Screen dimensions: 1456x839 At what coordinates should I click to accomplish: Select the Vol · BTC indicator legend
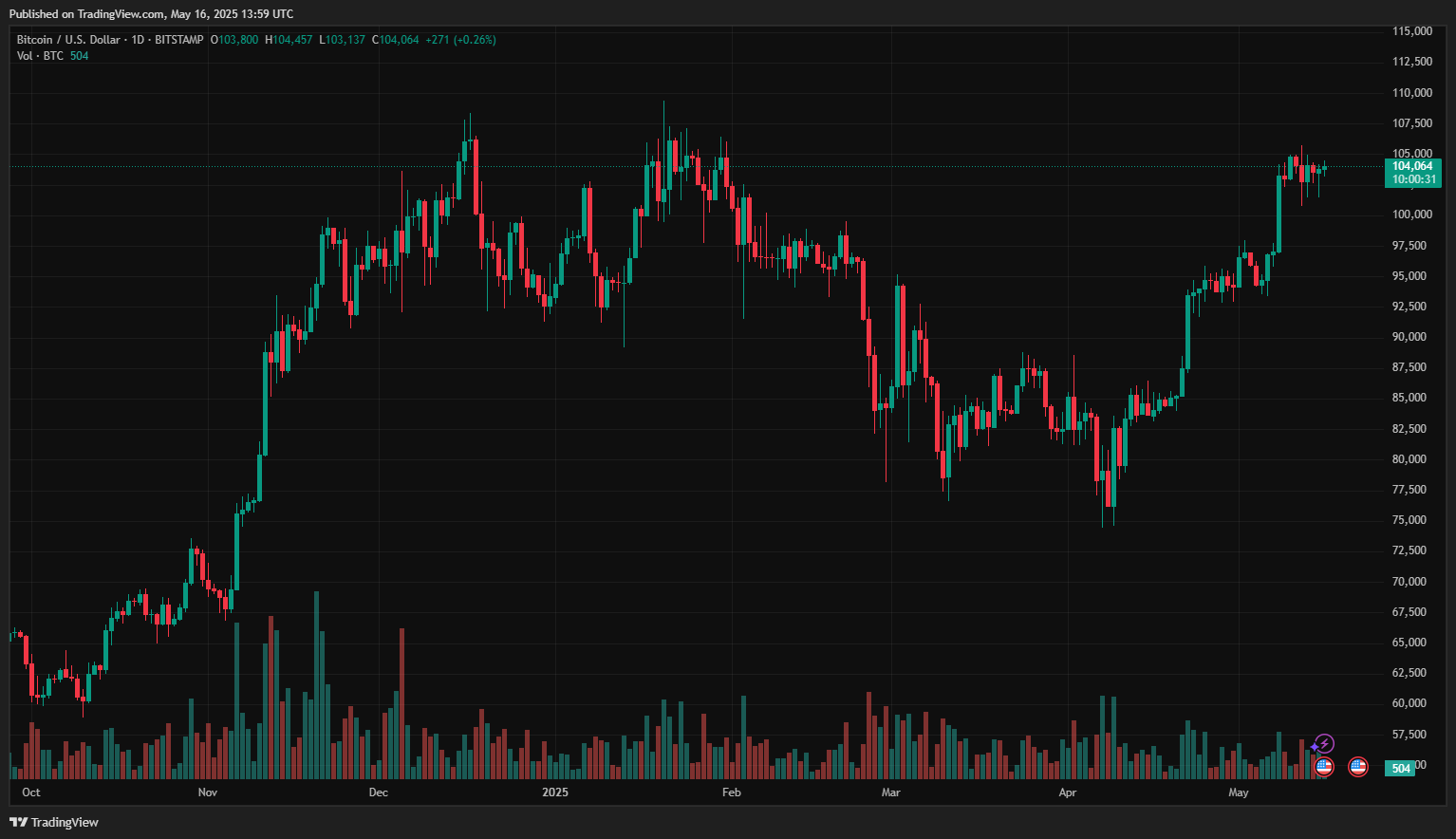click(x=40, y=56)
